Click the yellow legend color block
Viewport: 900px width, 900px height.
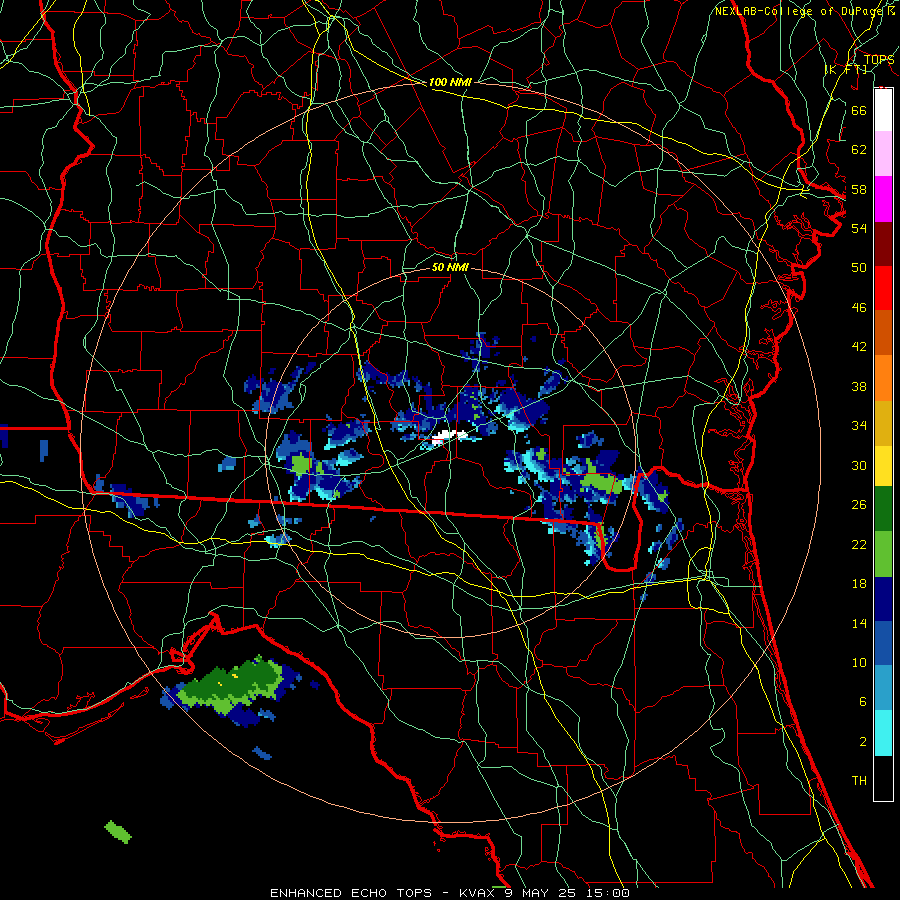pos(883,465)
